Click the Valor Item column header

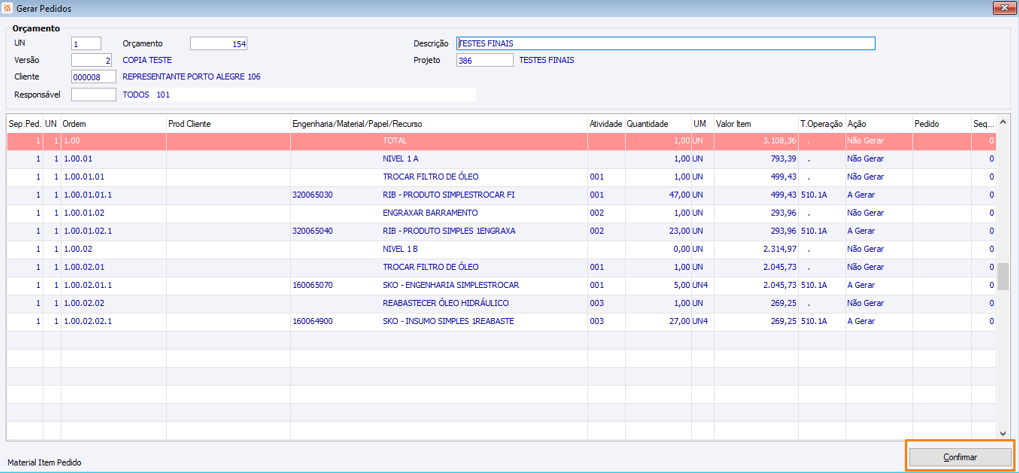point(755,123)
